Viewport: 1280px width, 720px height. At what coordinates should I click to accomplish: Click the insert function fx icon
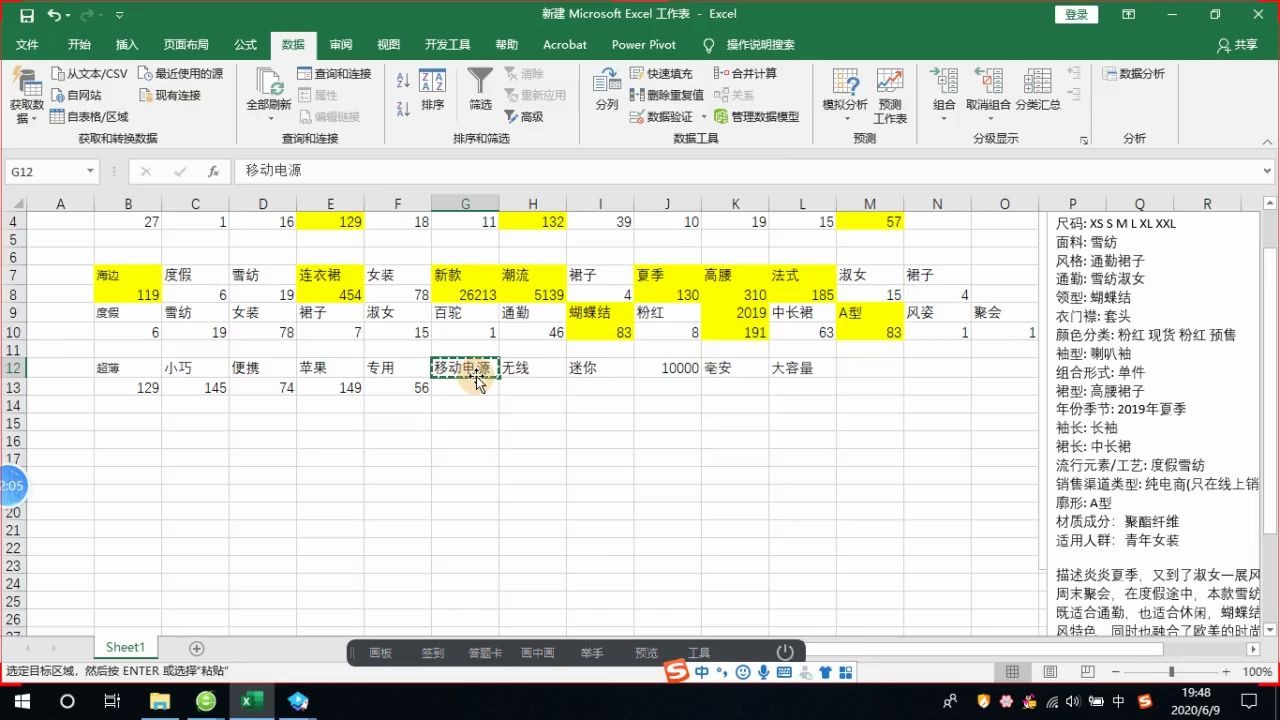213,172
